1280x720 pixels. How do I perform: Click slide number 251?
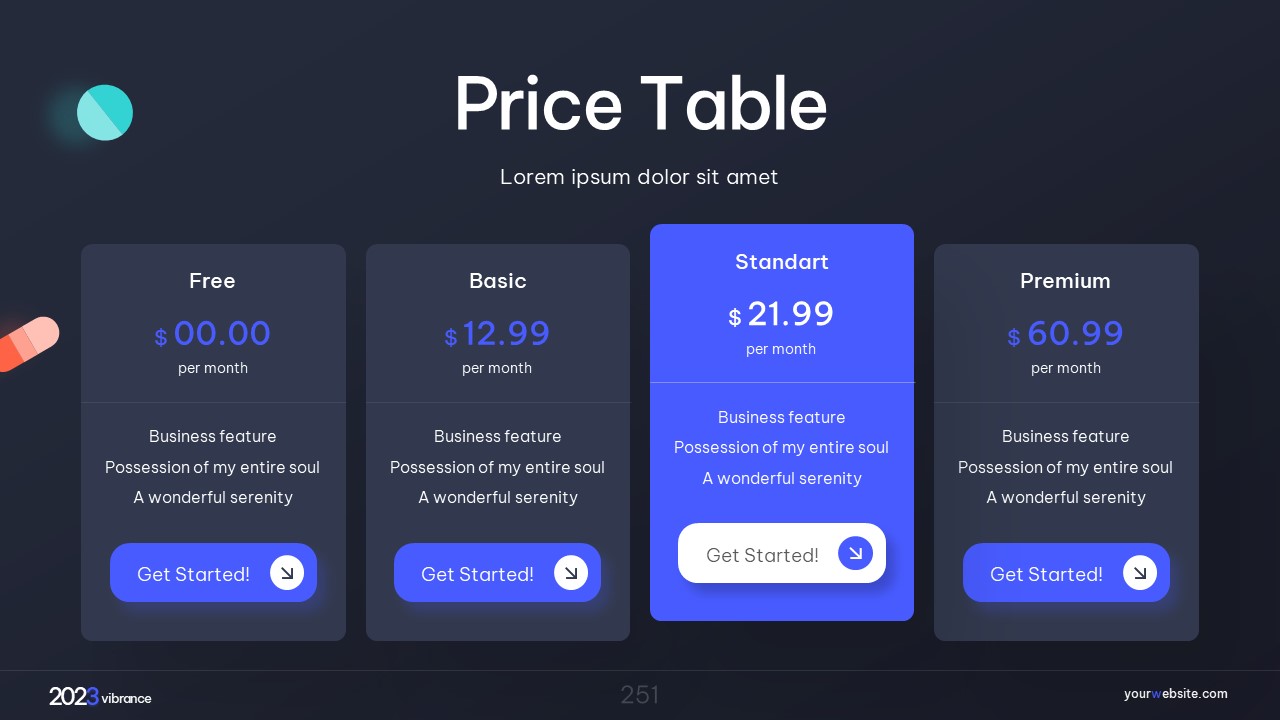(x=640, y=695)
